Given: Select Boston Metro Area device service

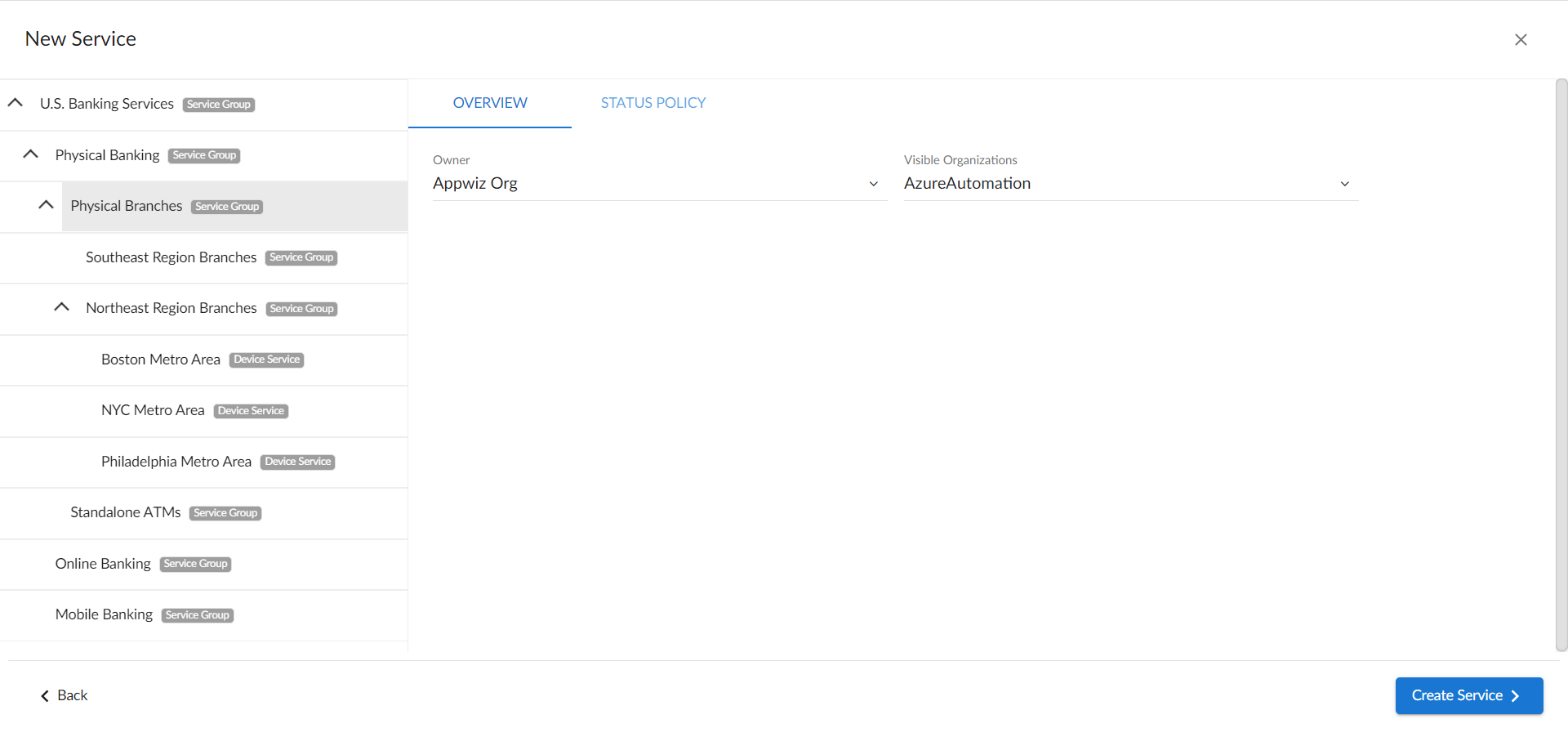Looking at the screenshot, I should (161, 360).
